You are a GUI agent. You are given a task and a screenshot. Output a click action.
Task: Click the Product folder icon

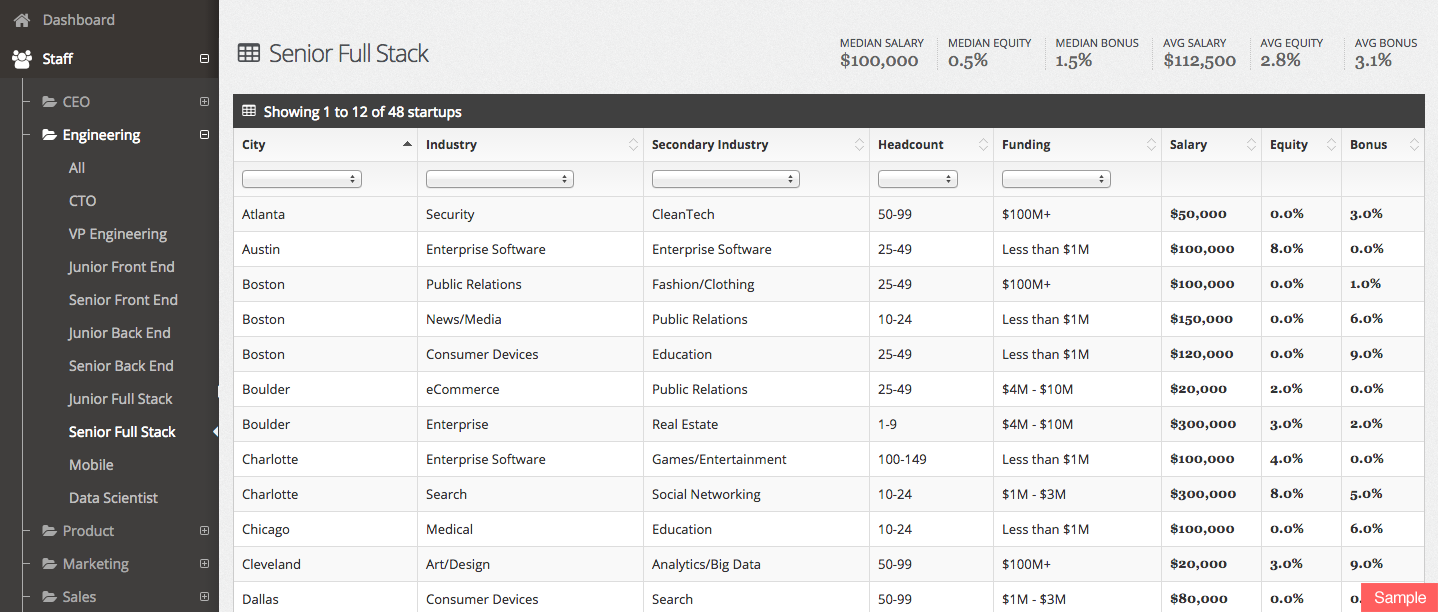[x=49, y=531]
